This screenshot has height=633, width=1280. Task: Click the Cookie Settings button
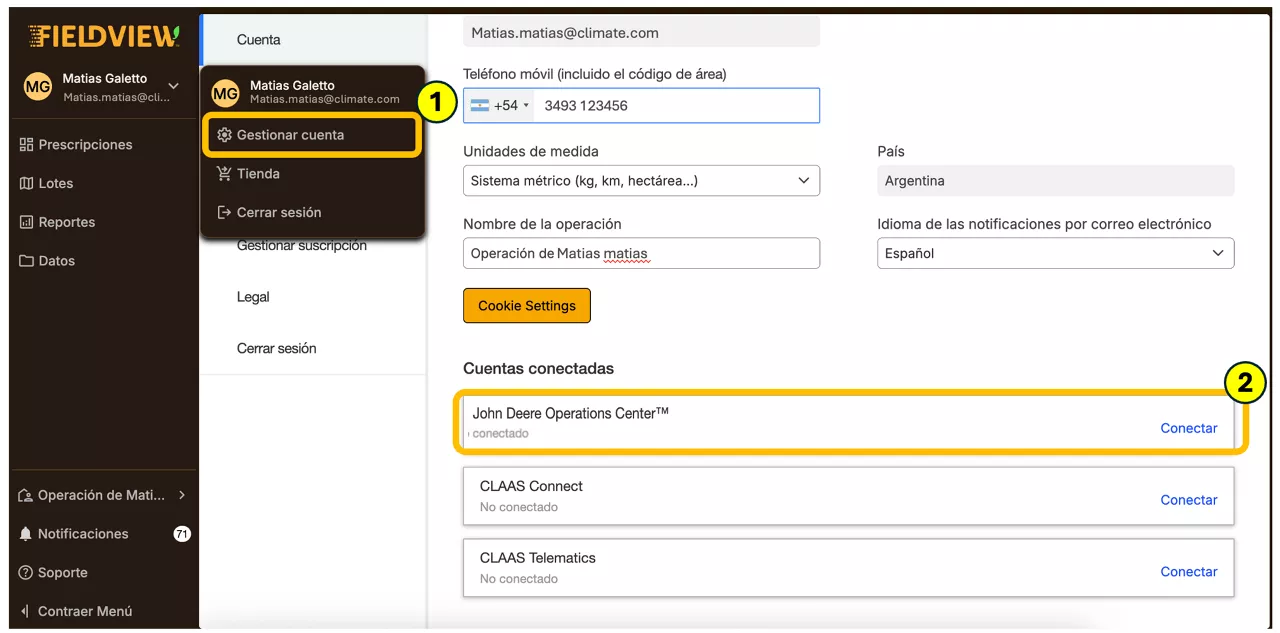click(527, 306)
